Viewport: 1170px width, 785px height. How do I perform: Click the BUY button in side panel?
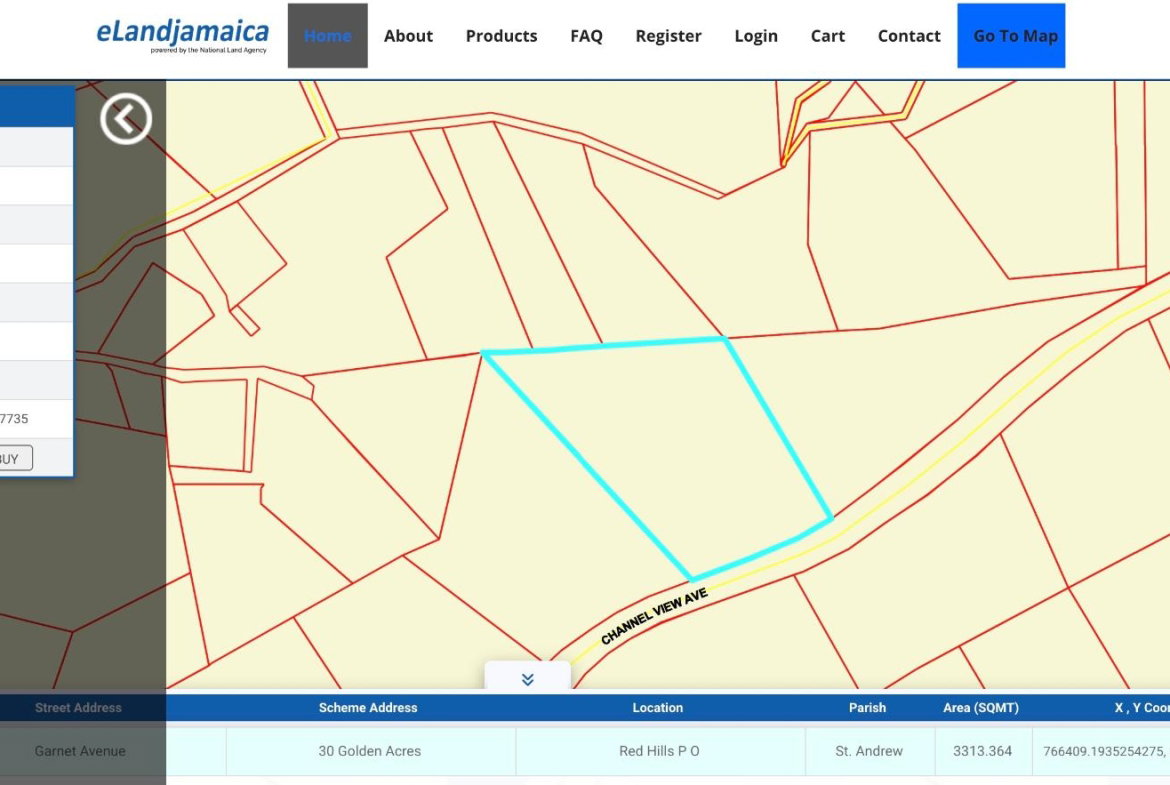14,459
